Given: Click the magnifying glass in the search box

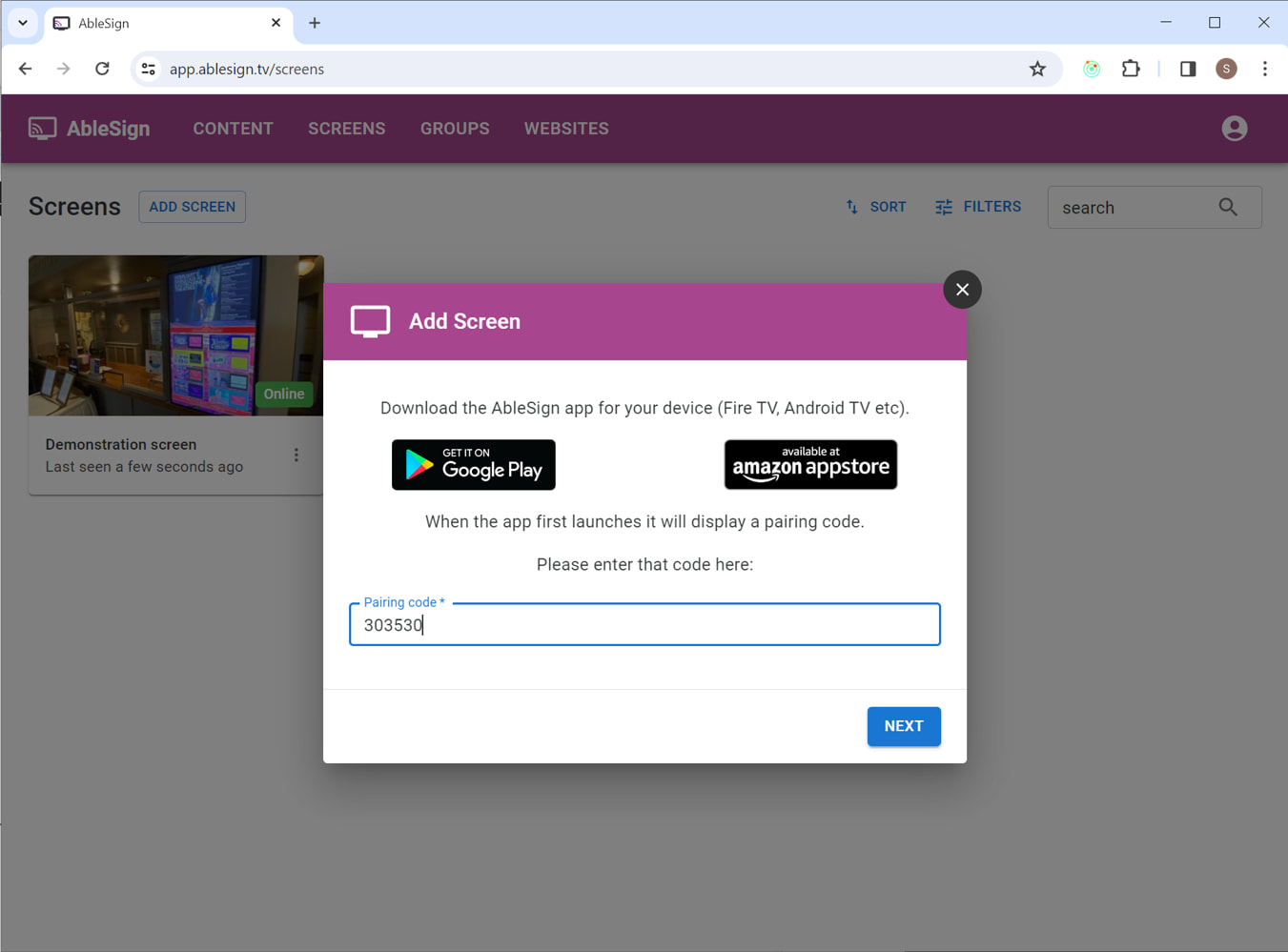Looking at the screenshot, I should click(x=1227, y=207).
